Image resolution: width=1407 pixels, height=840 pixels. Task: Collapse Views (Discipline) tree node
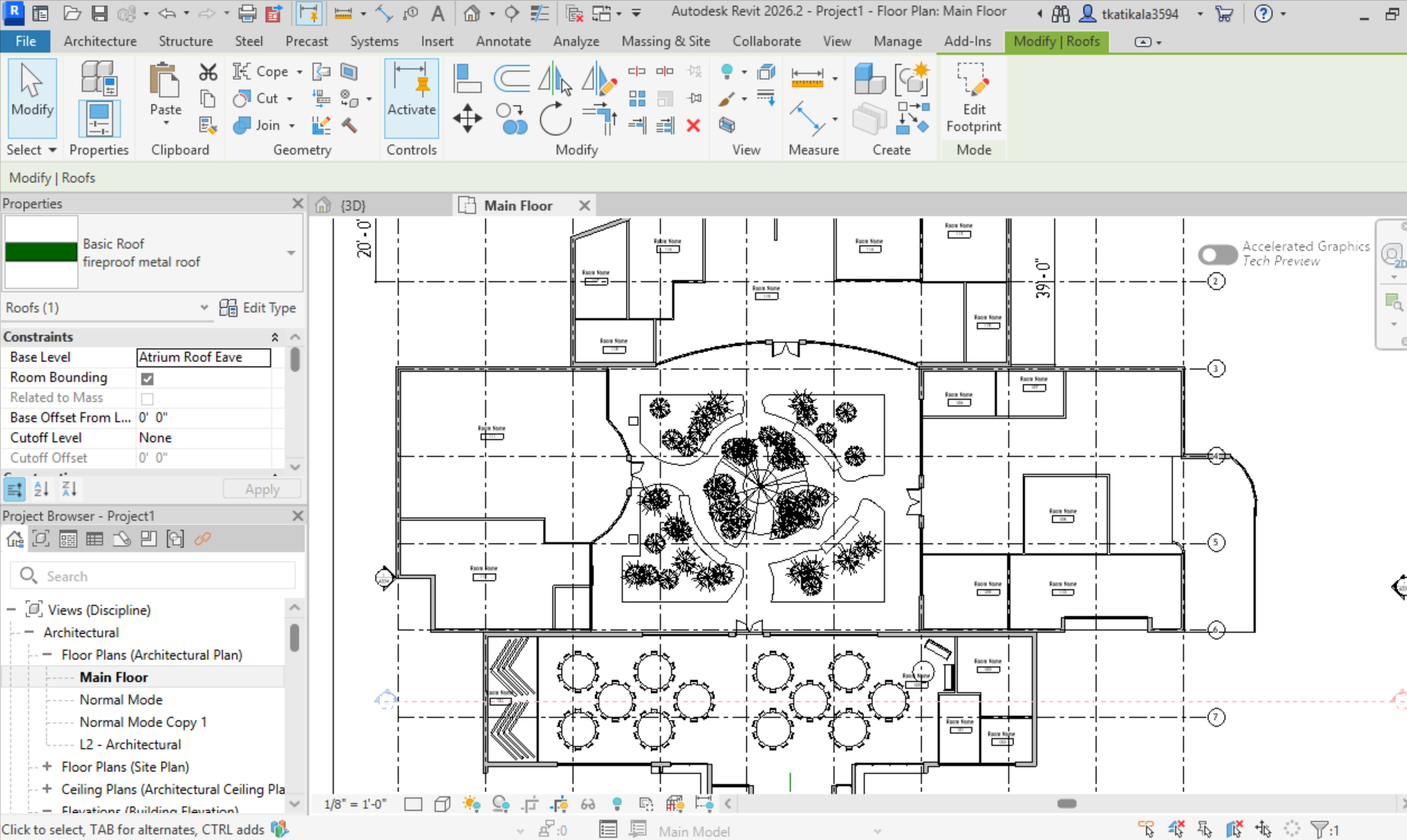(11, 610)
